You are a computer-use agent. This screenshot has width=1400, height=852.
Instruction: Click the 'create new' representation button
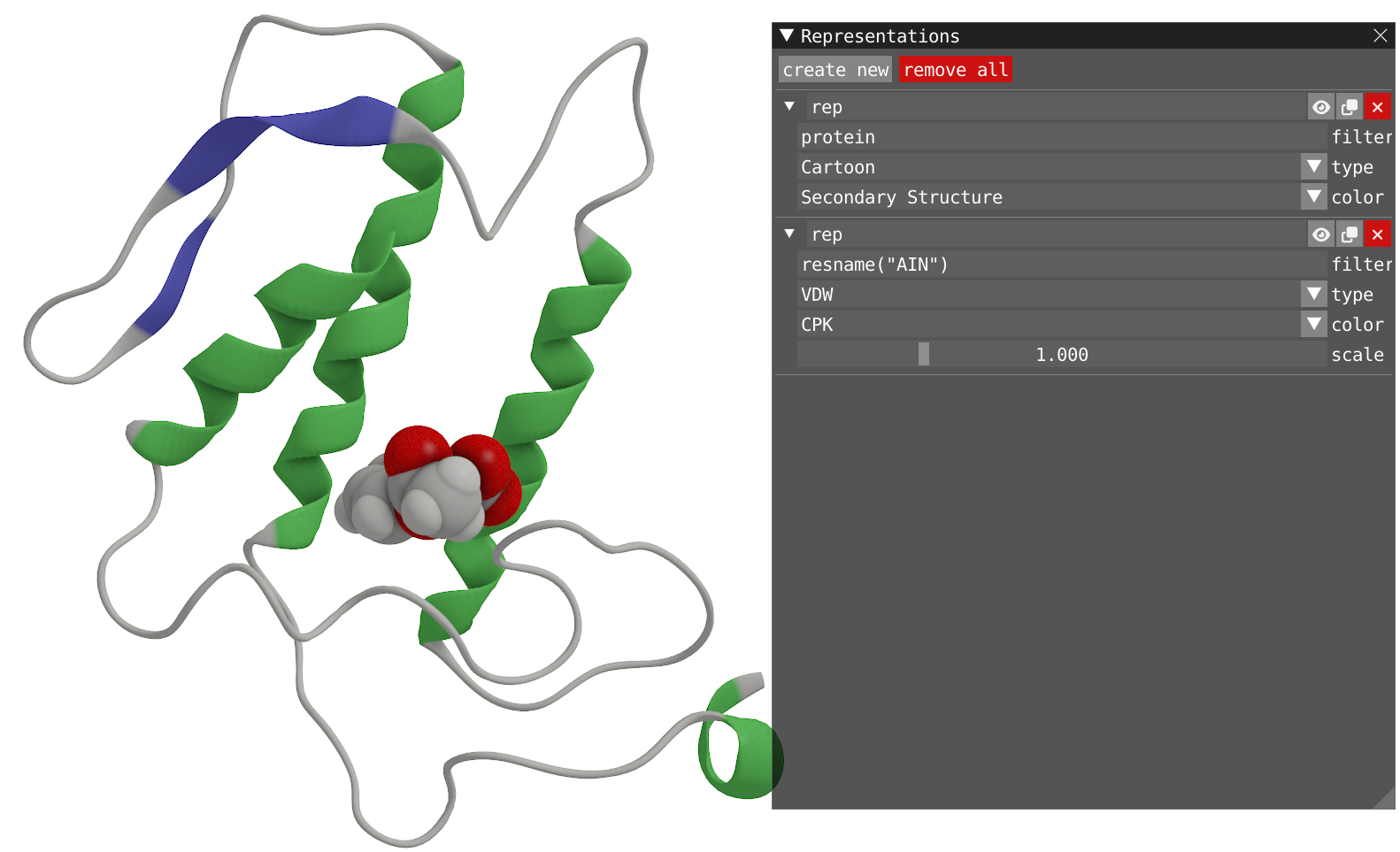pyautogui.click(x=835, y=70)
